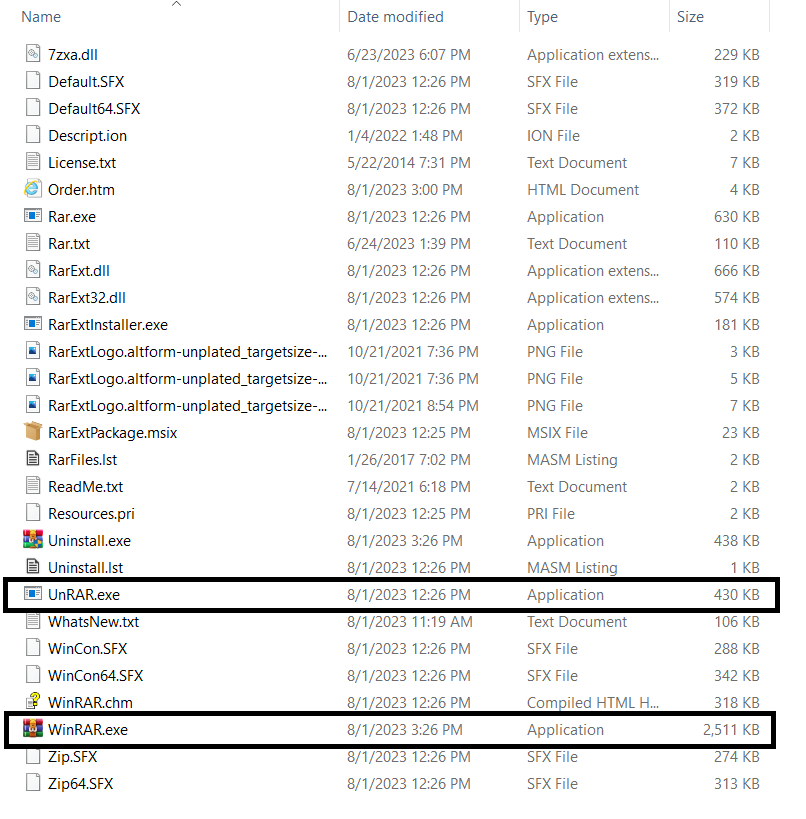Click the Default.SFX file icon
Image resolution: width=806 pixels, height=819 pixels.
33,81
